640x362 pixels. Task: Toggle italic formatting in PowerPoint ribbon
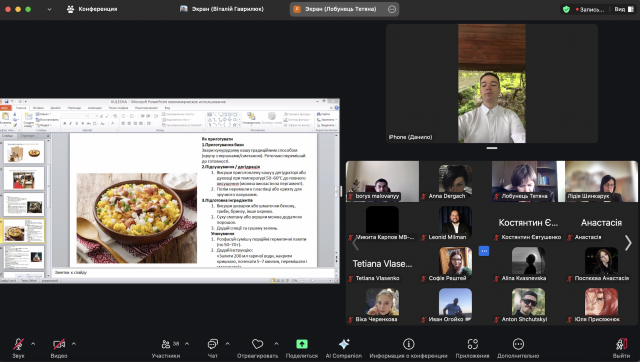coord(70,123)
